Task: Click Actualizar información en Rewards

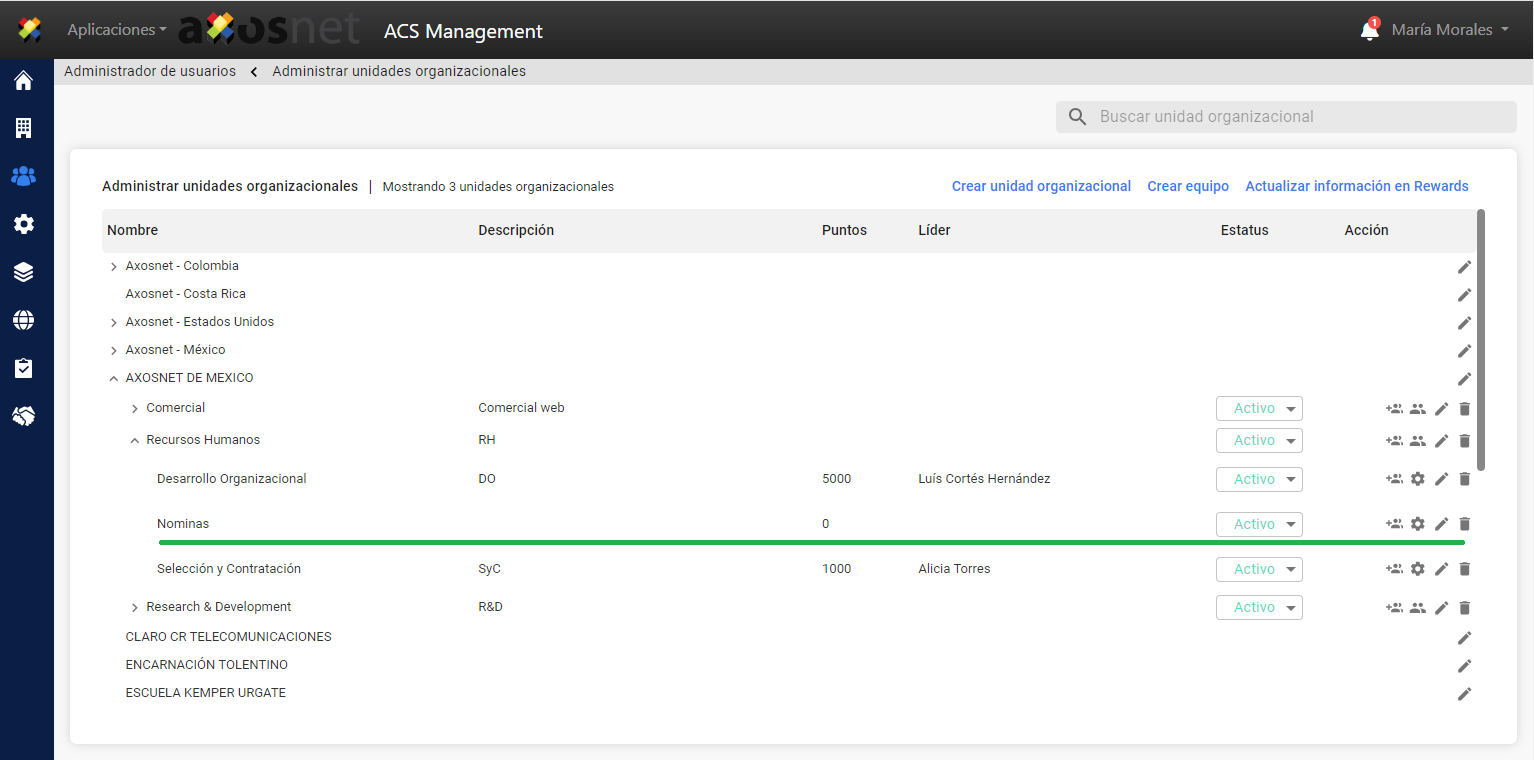Action: [1356, 186]
